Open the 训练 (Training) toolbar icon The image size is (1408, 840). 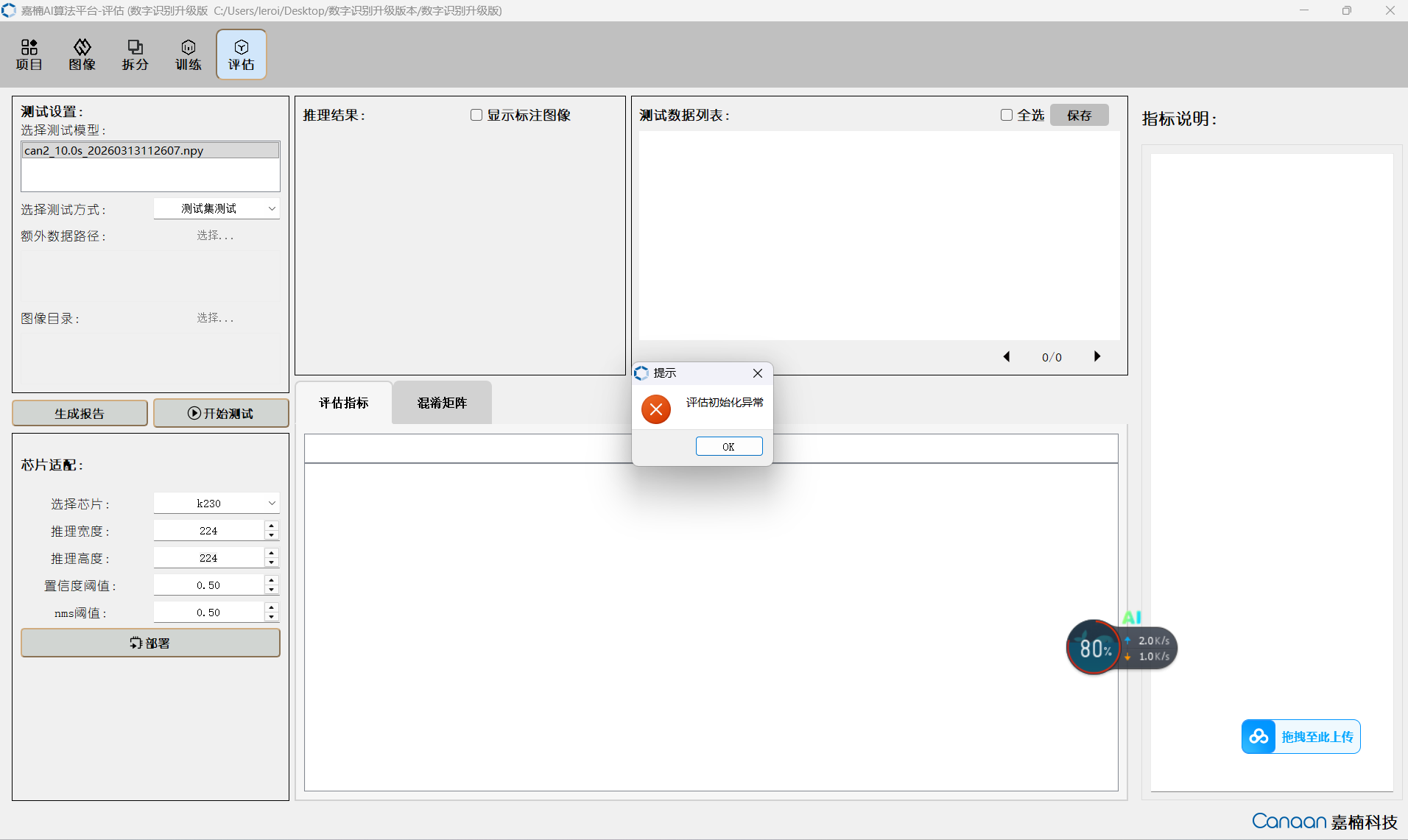189,55
